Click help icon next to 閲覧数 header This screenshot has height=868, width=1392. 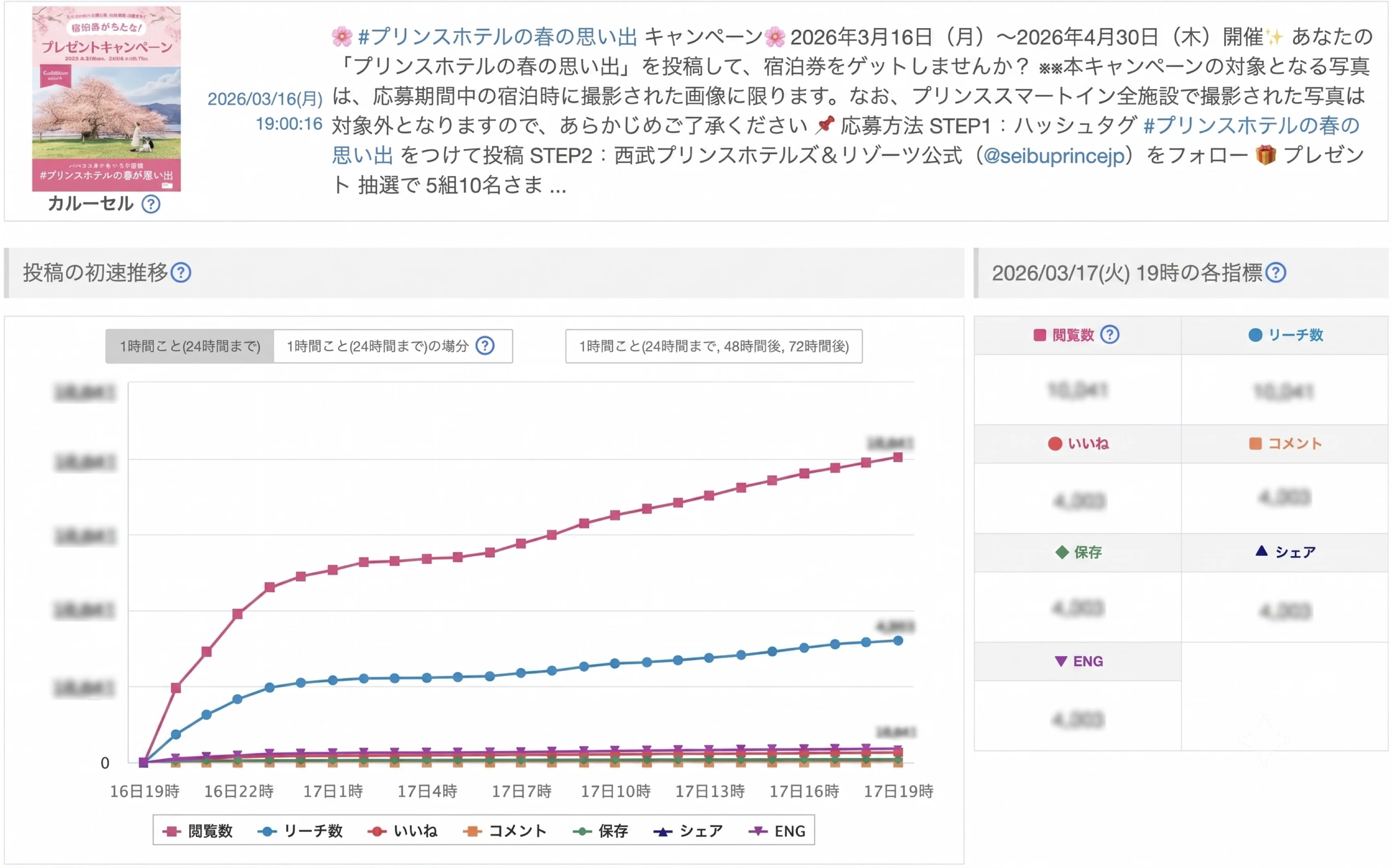click(x=1109, y=335)
